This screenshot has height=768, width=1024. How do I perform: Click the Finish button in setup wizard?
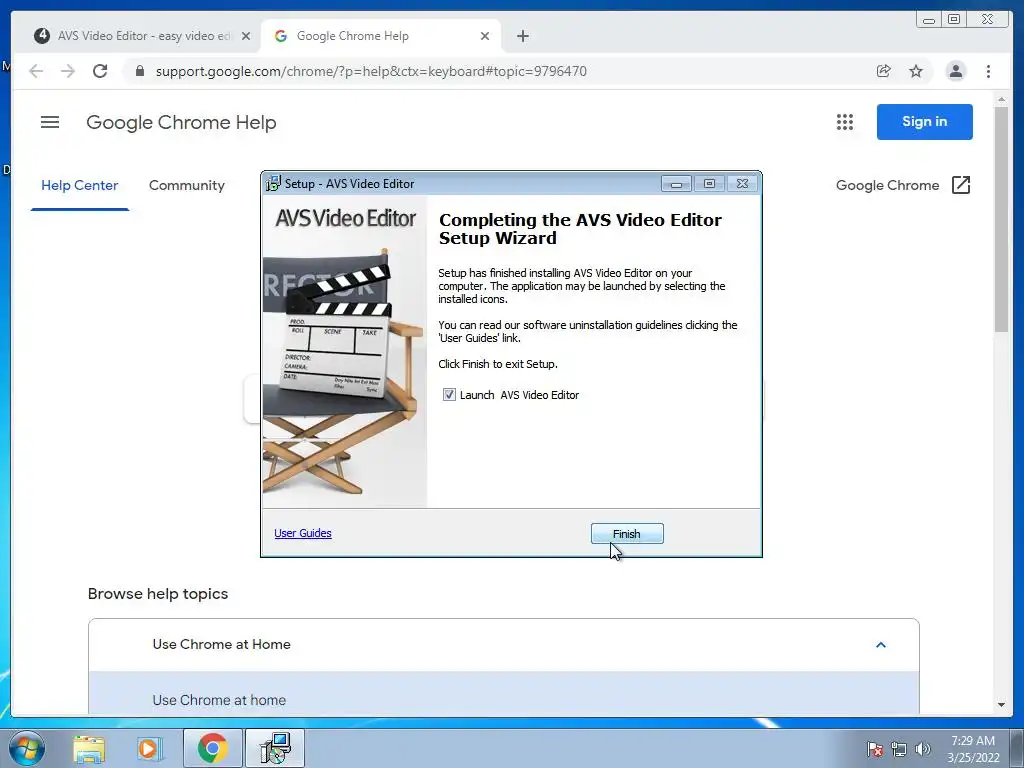click(627, 534)
